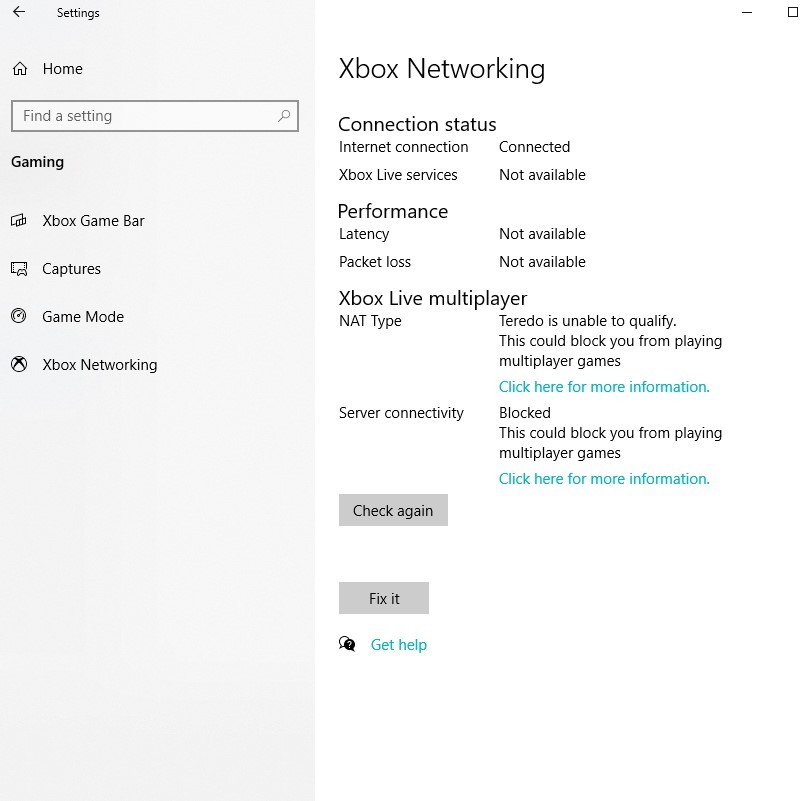Open Game Mode settings

tap(83, 317)
